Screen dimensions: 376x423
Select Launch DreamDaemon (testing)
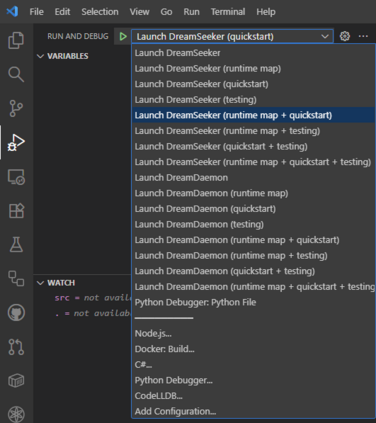pos(253,224)
